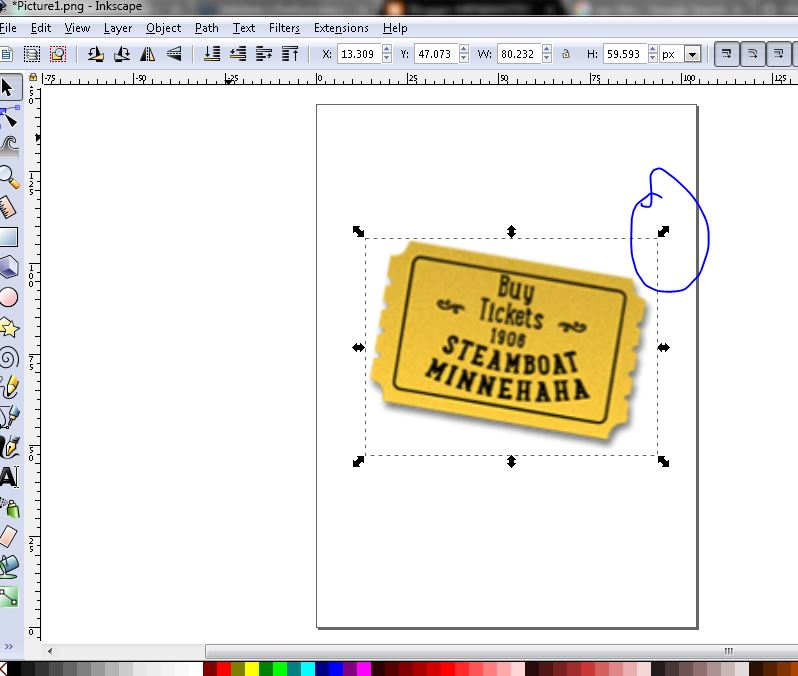Click the H height input field
This screenshot has height=676, width=798.
tap(625, 54)
